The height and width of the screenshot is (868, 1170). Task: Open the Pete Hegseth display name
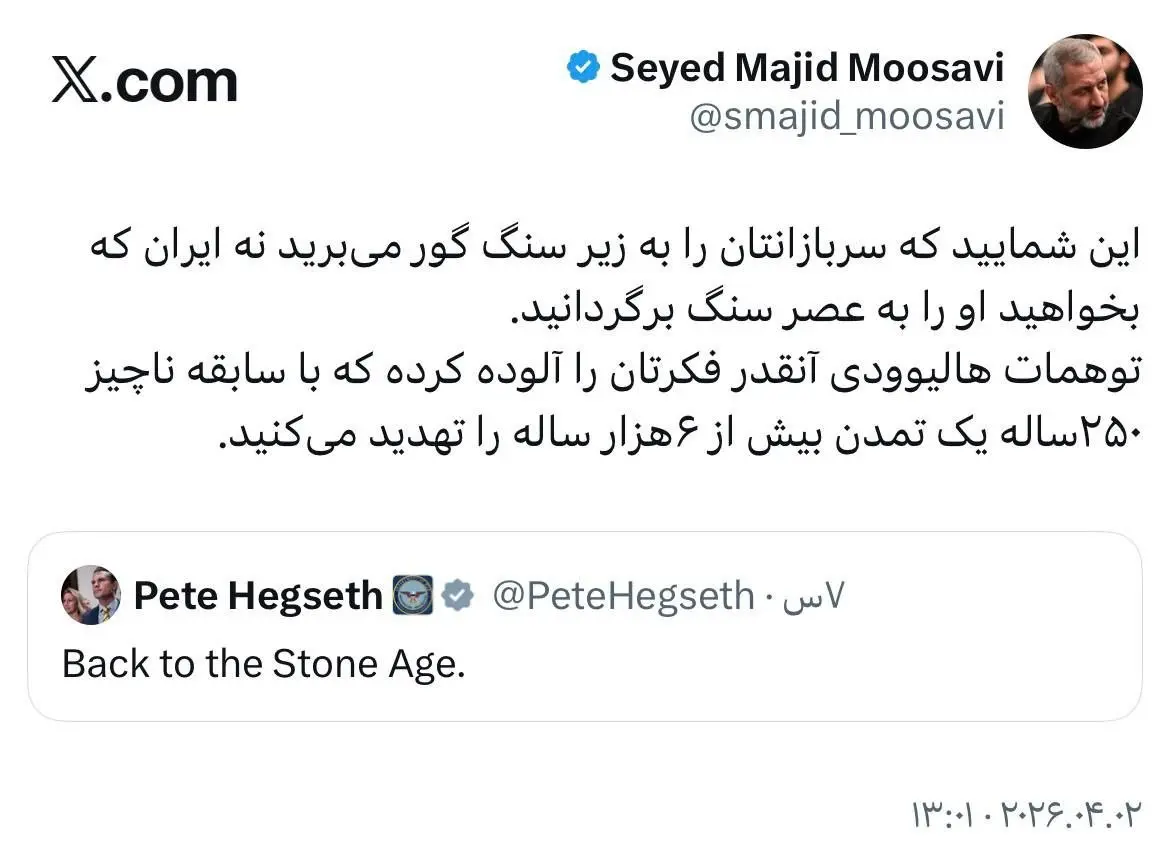coord(258,596)
